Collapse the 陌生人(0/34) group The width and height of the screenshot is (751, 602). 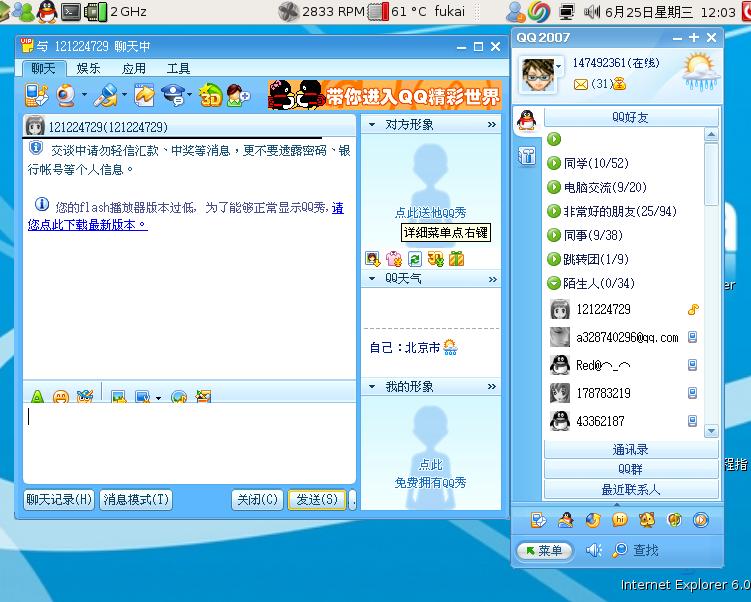click(x=554, y=283)
